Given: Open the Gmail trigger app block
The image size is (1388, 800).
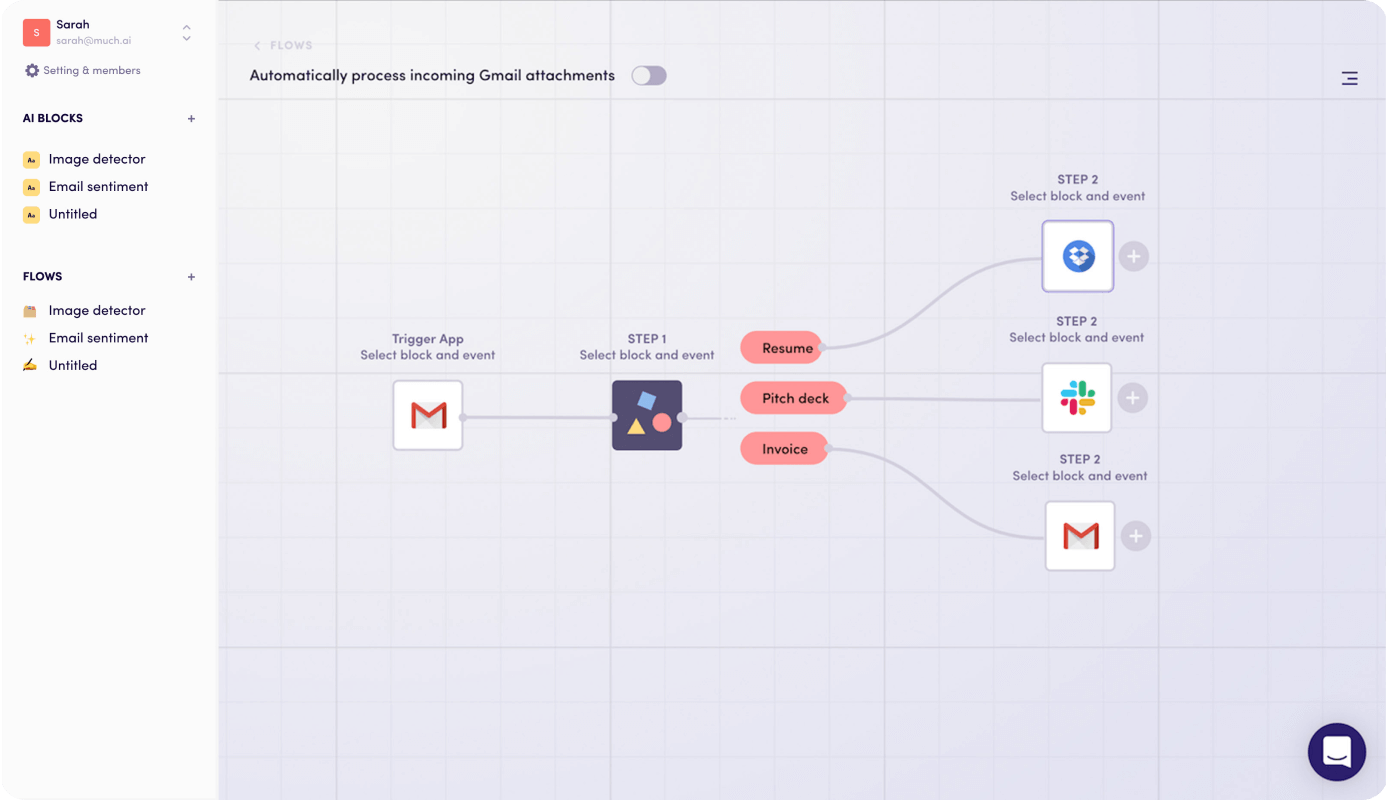Looking at the screenshot, I should tap(427, 415).
